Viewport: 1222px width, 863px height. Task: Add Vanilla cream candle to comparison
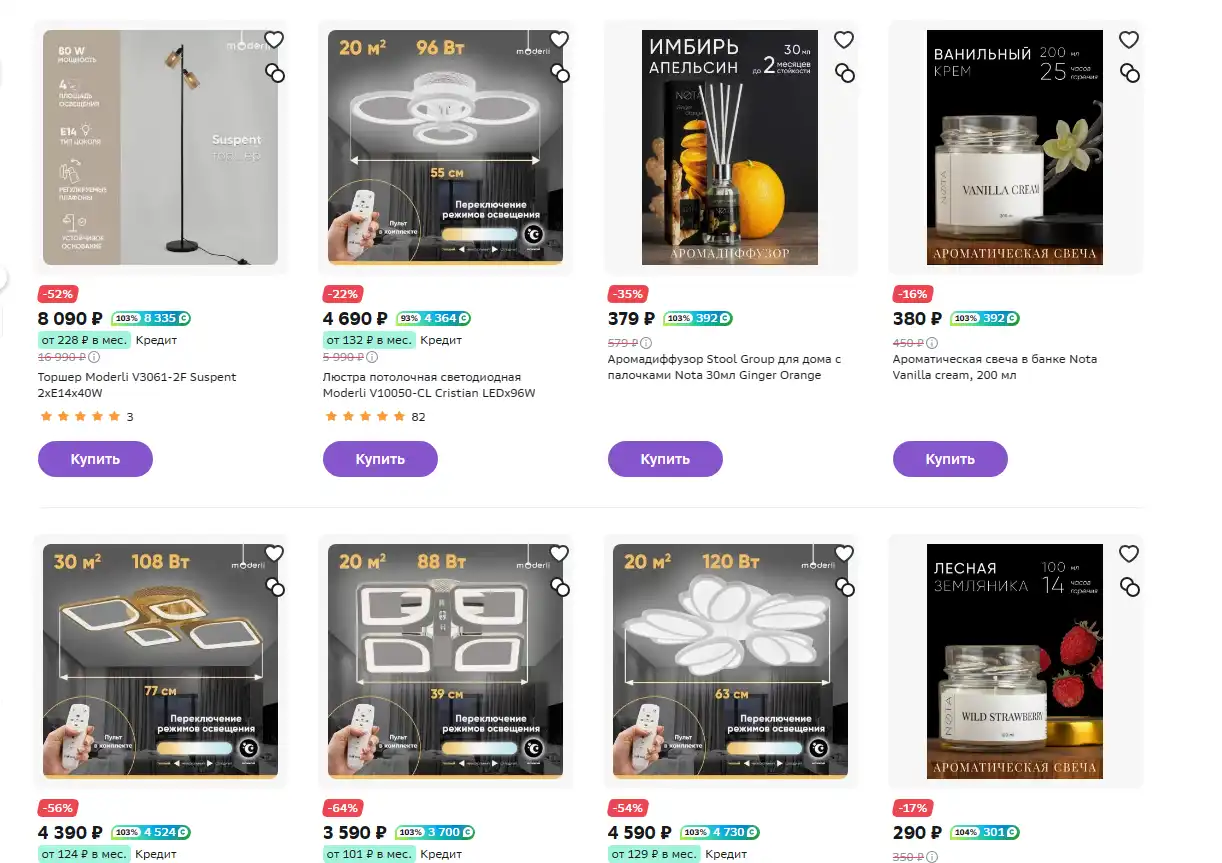(x=1129, y=73)
